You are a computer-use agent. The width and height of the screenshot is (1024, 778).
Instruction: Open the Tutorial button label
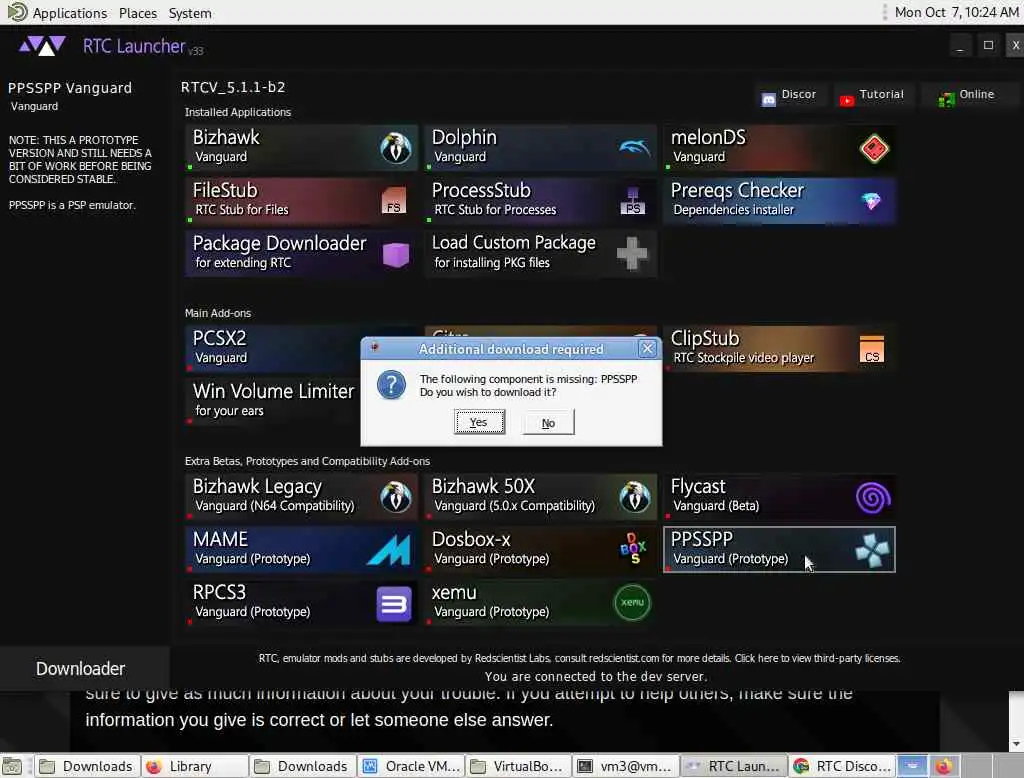pos(881,94)
